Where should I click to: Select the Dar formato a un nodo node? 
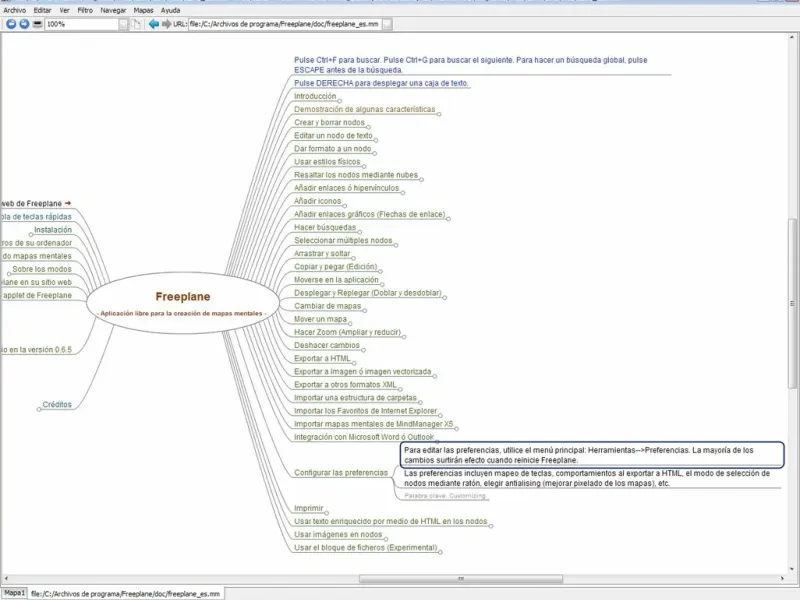pos(333,148)
